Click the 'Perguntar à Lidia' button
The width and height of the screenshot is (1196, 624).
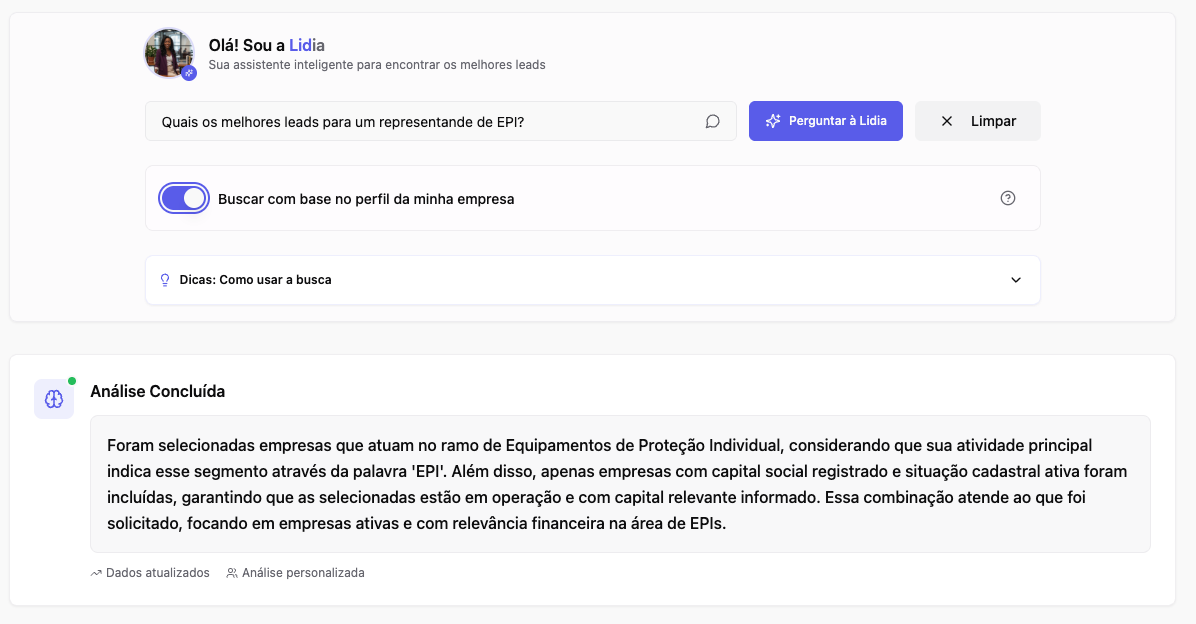point(826,120)
